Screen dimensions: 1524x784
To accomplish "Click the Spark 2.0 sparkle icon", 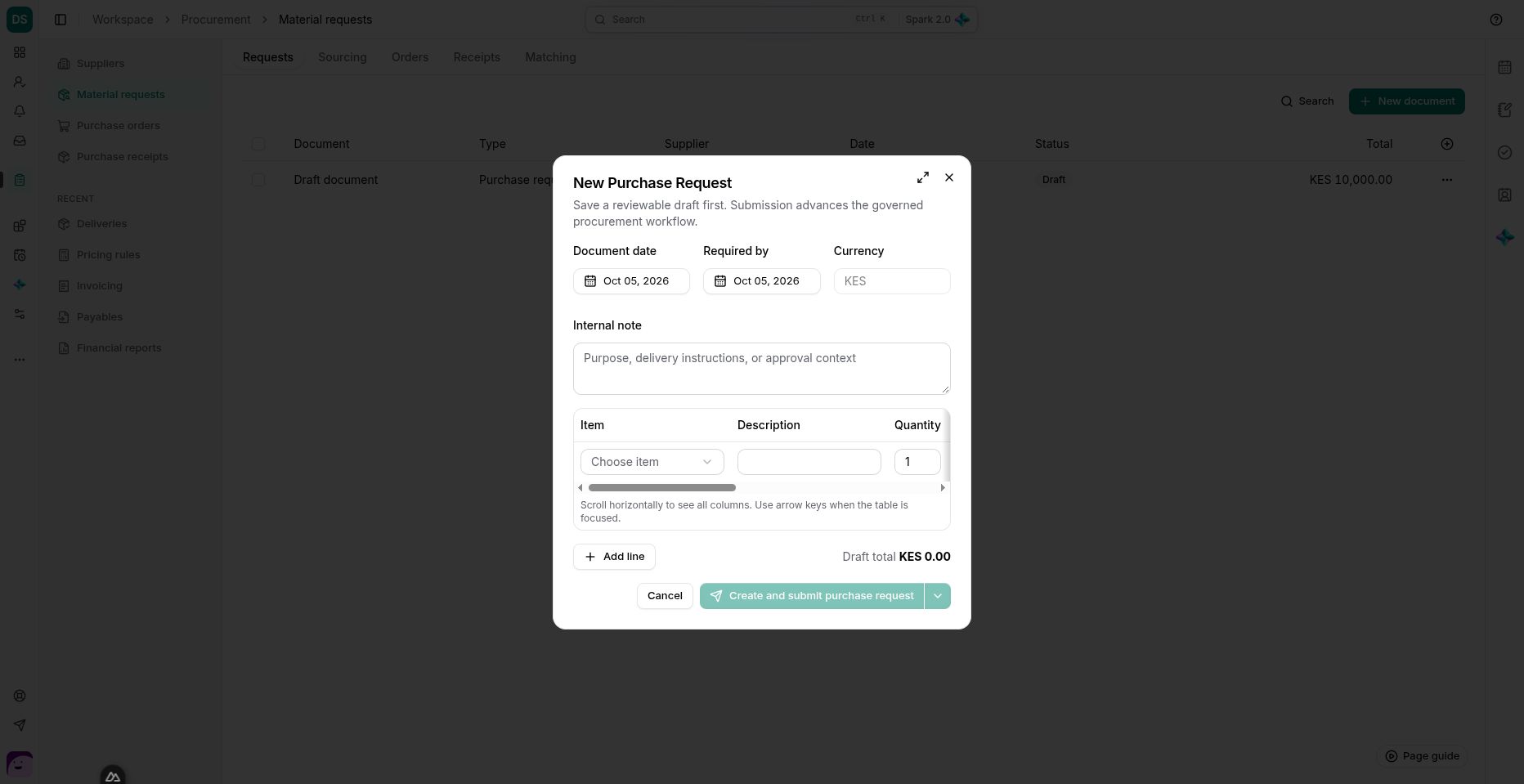I will pyautogui.click(x=962, y=20).
